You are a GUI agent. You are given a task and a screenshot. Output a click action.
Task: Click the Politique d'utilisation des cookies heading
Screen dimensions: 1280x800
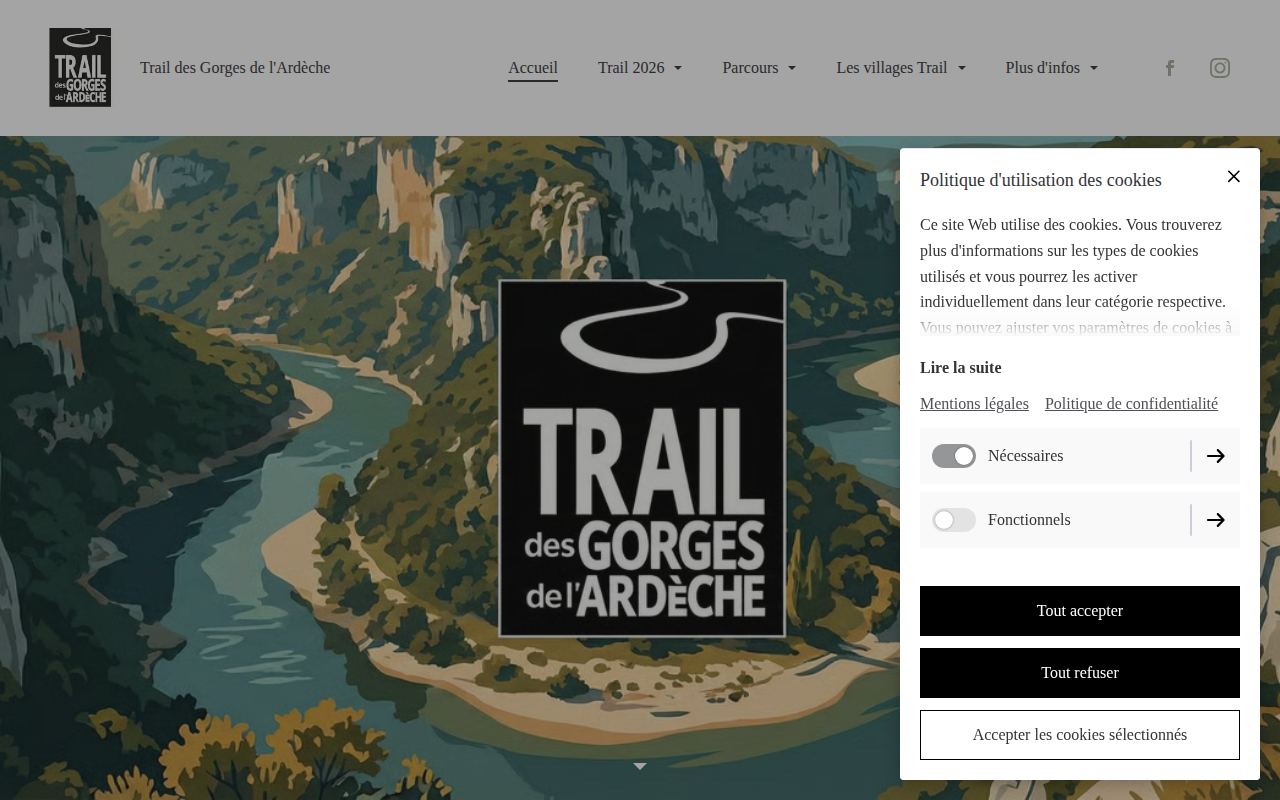click(1041, 180)
